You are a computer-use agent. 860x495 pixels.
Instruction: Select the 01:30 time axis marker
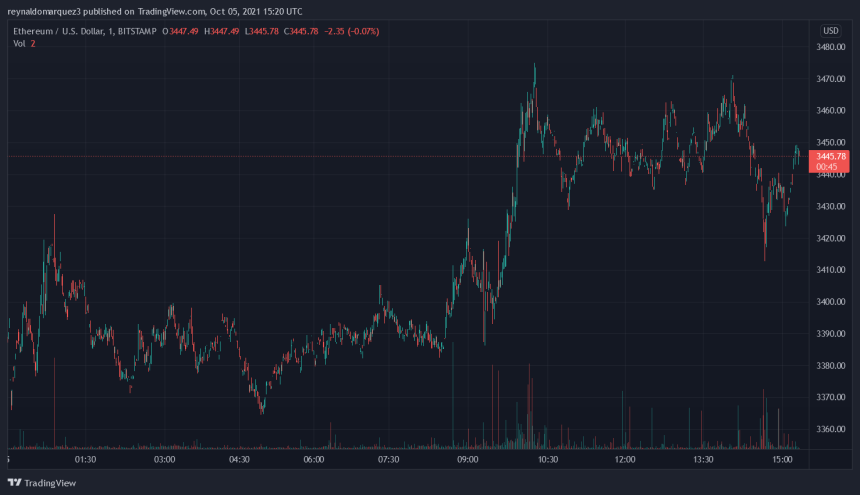point(86,460)
